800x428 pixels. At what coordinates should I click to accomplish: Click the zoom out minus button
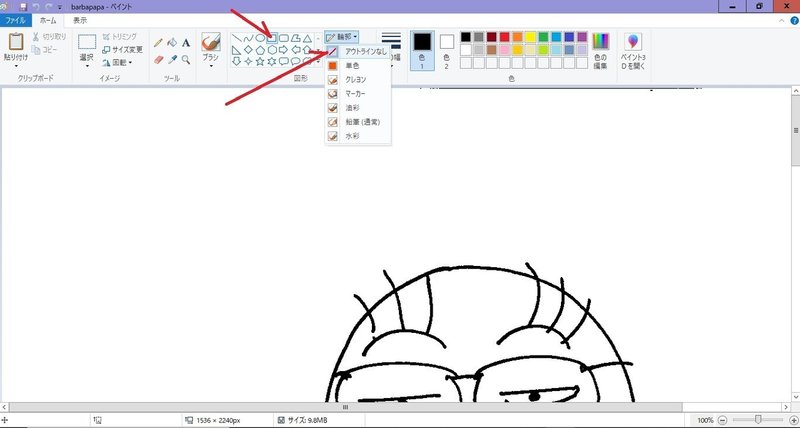(722, 420)
